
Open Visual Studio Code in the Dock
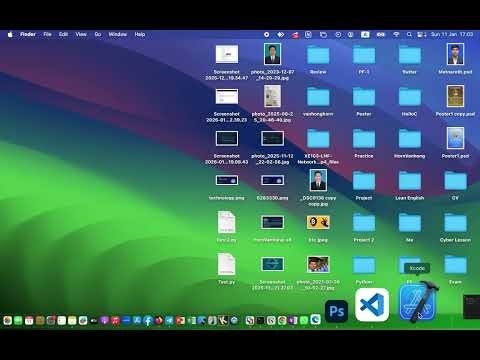click(x=372, y=305)
